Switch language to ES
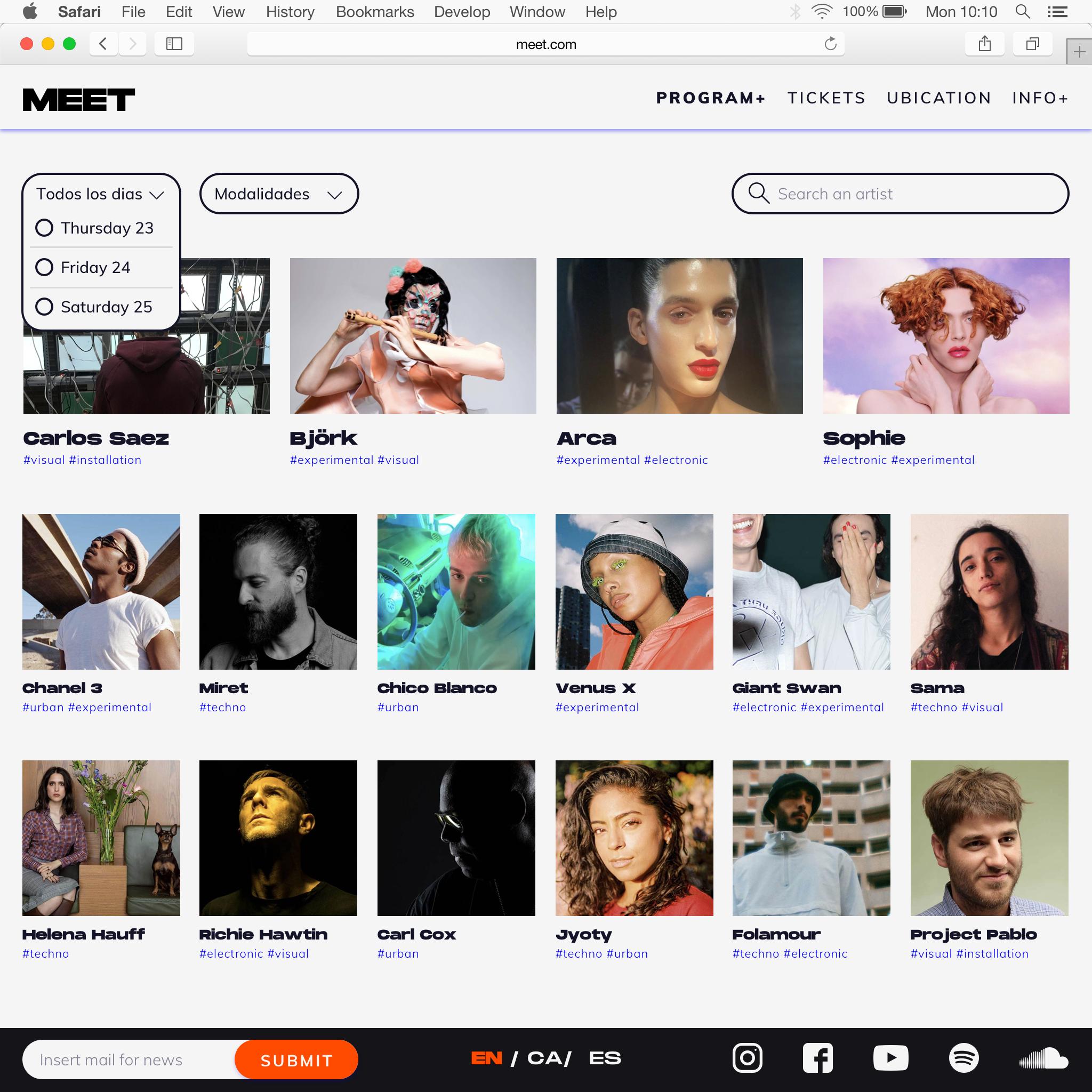1092x1092 pixels. 605,1057
